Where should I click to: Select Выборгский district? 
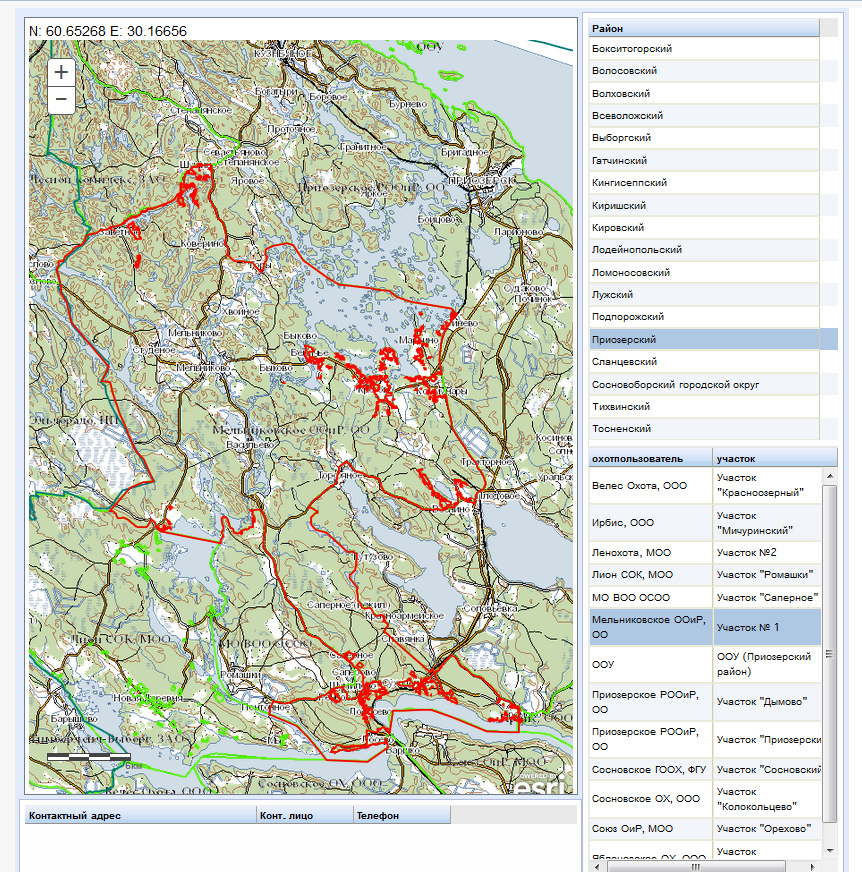[704, 138]
